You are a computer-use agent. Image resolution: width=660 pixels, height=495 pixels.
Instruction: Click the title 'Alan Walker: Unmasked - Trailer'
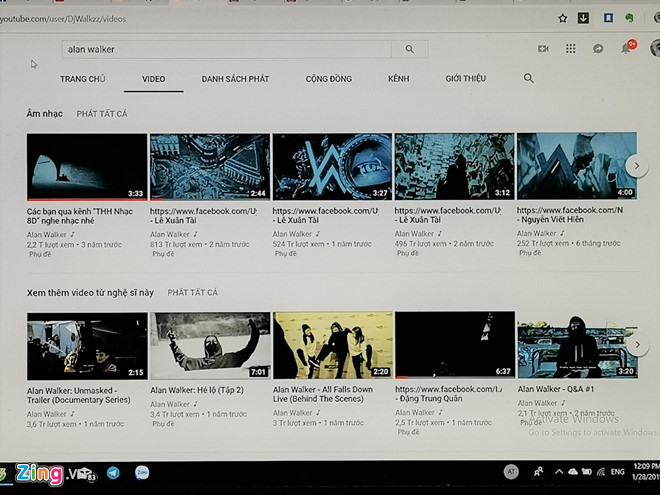pyautogui.click(x=79, y=395)
